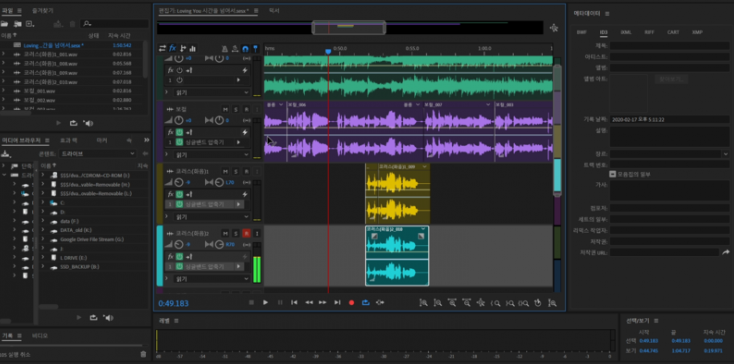Select the teal 코러스(화음)2 clip on the timeline
Viewport: 734px width, 364px height.
tap(397, 255)
